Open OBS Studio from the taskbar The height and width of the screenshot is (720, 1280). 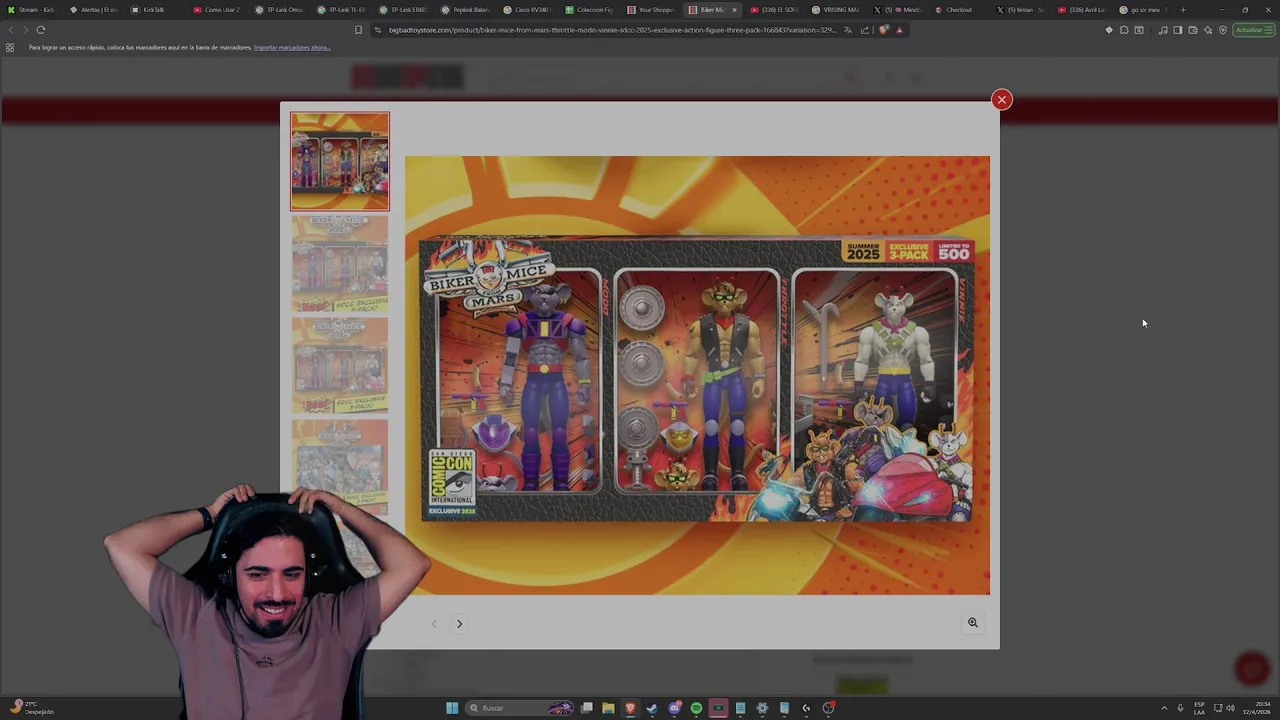coord(828,708)
